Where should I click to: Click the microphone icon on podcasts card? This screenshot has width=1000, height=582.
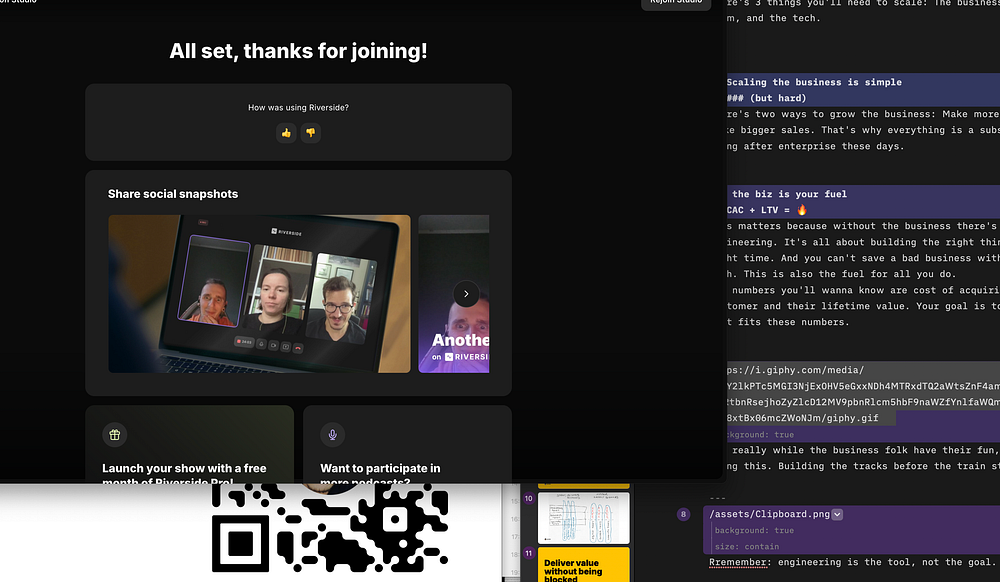click(332, 435)
